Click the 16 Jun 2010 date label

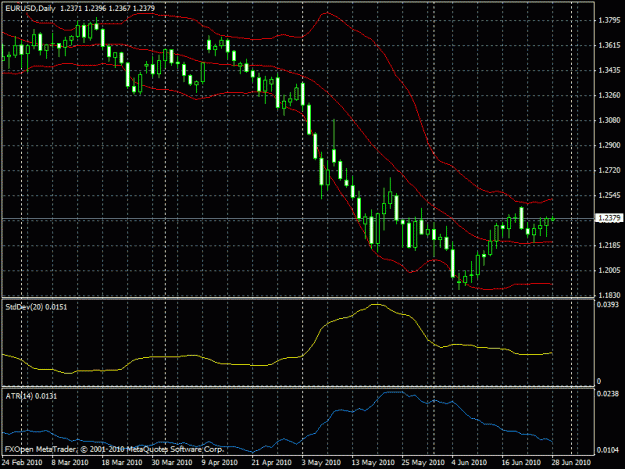(x=521, y=463)
